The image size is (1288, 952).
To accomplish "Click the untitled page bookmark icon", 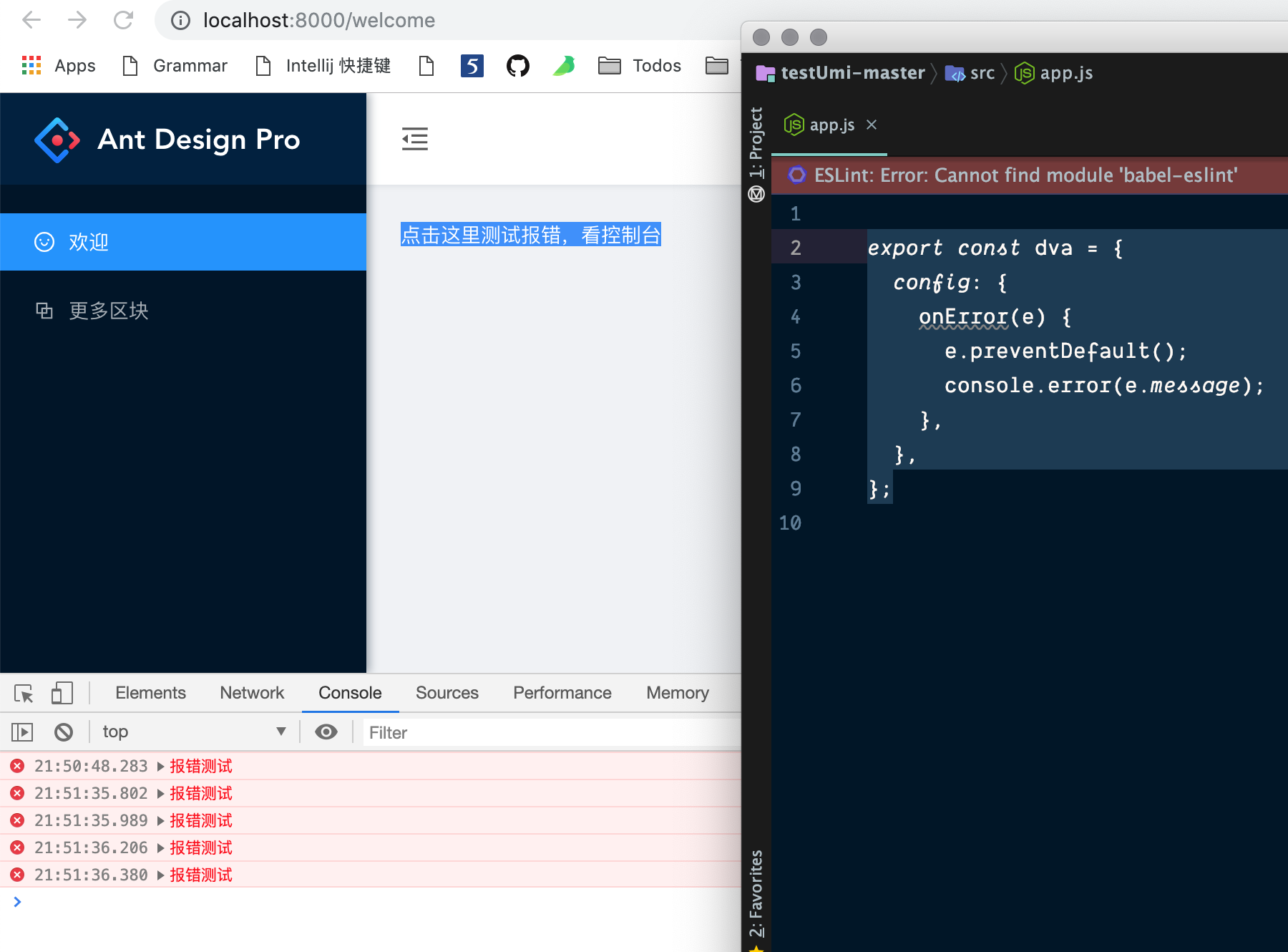I will 426,66.
